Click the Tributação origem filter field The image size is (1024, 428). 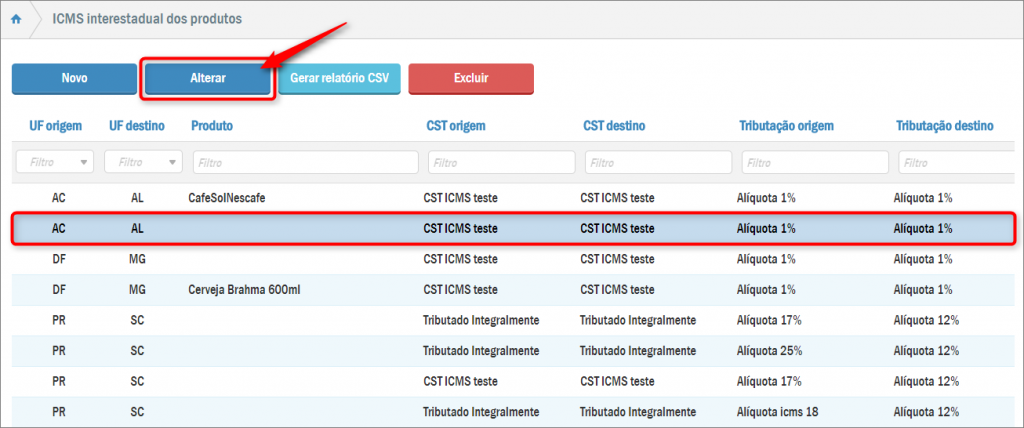pyautogui.click(x=814, y=161)
